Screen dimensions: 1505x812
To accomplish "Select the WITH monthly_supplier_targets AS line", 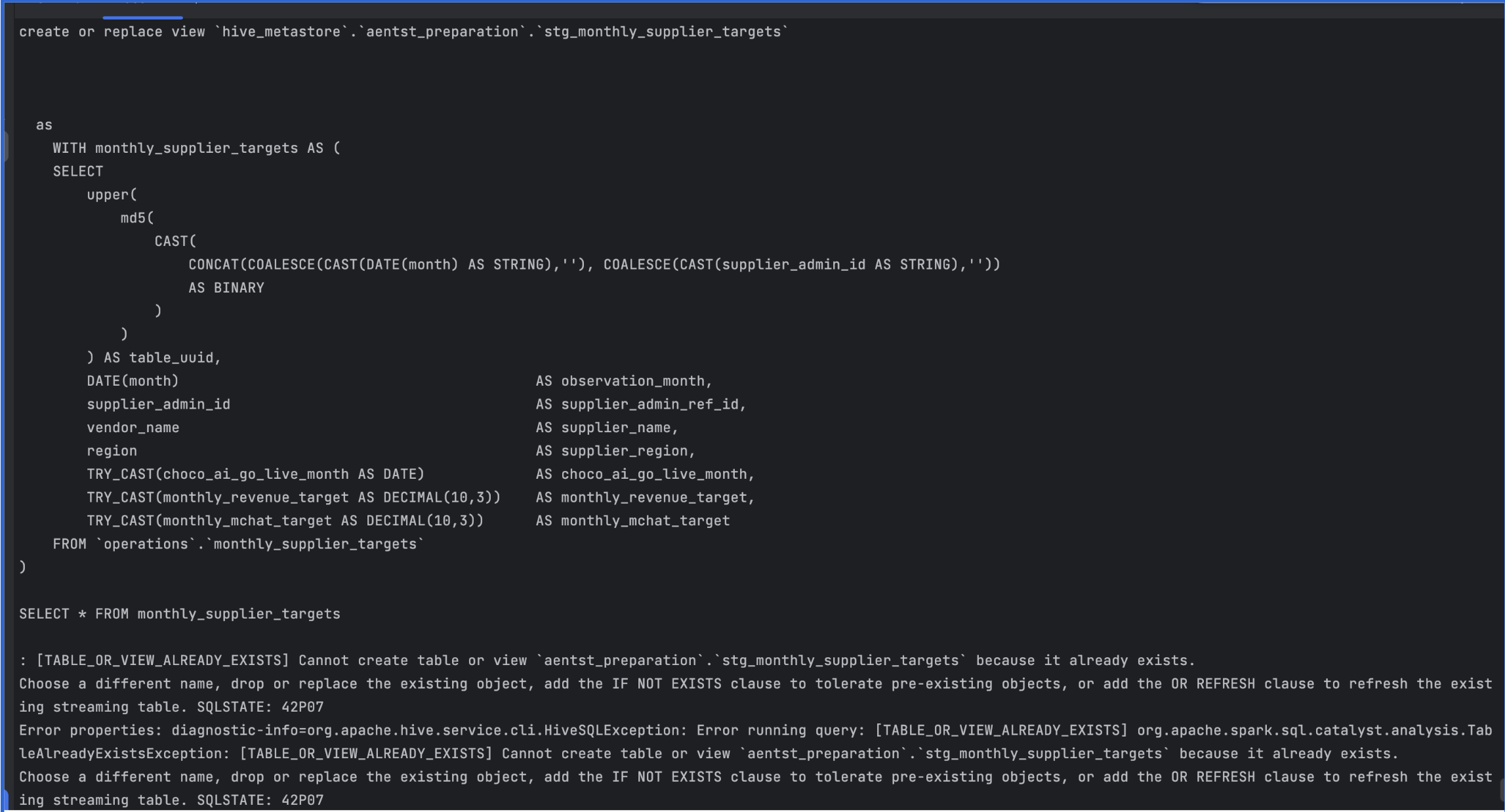I will (194, 148).
